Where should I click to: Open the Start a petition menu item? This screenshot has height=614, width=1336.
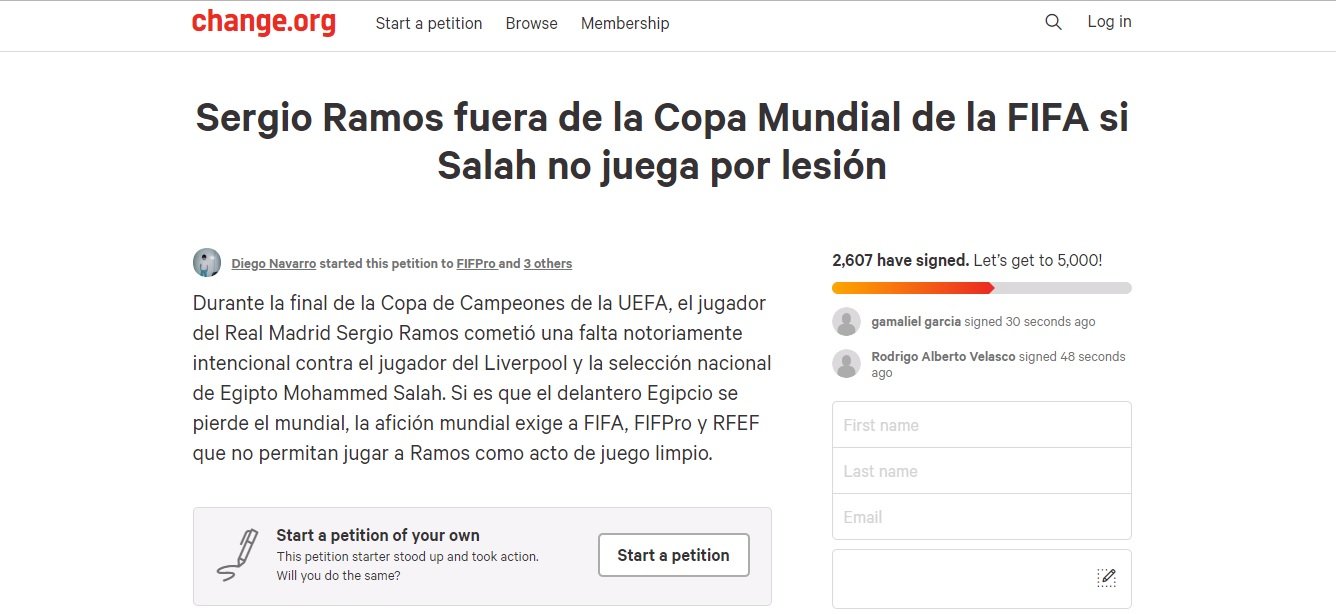click(x=429, y=23)
